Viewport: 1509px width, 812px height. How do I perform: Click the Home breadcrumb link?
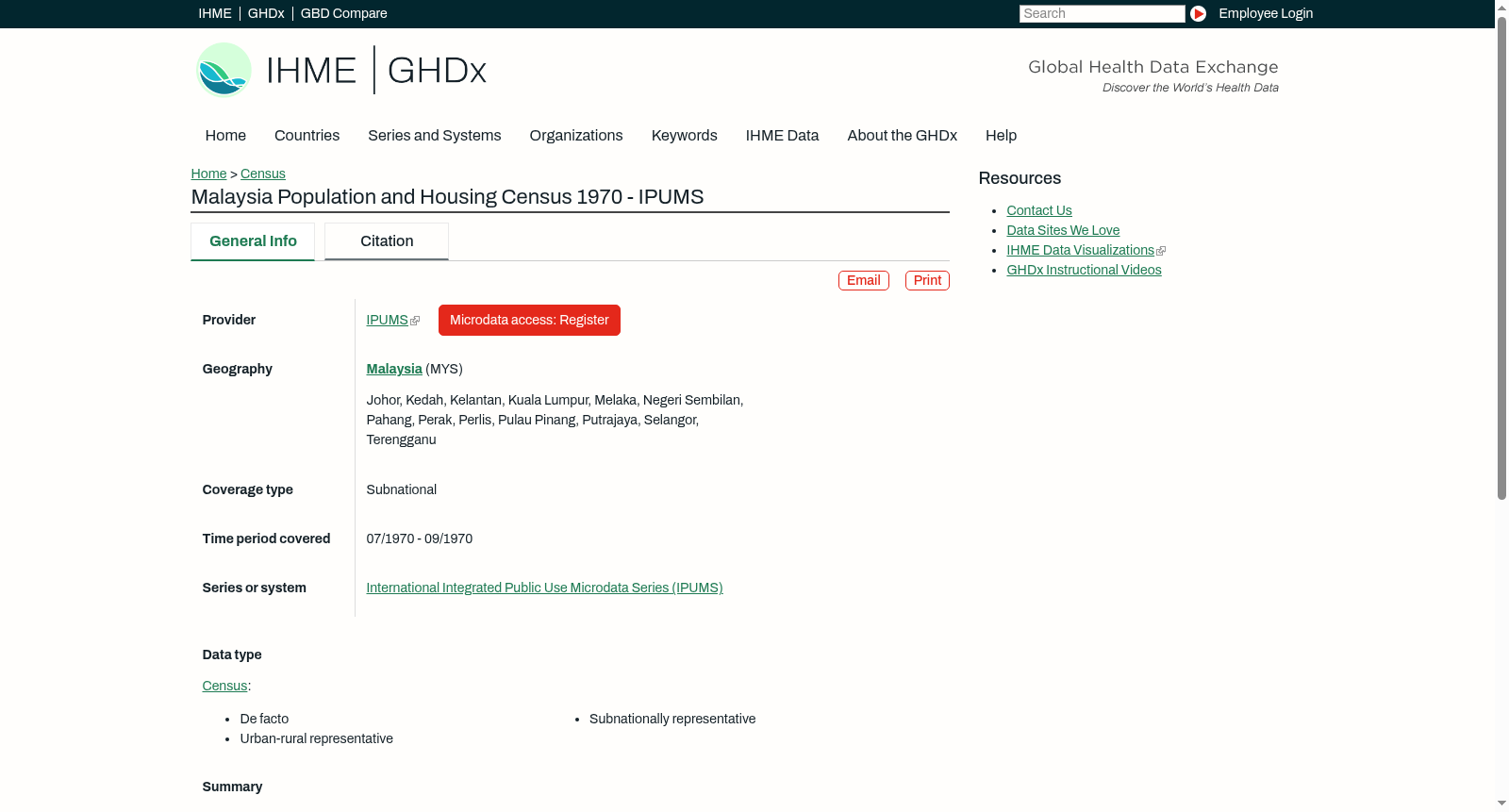pos(208,174)
